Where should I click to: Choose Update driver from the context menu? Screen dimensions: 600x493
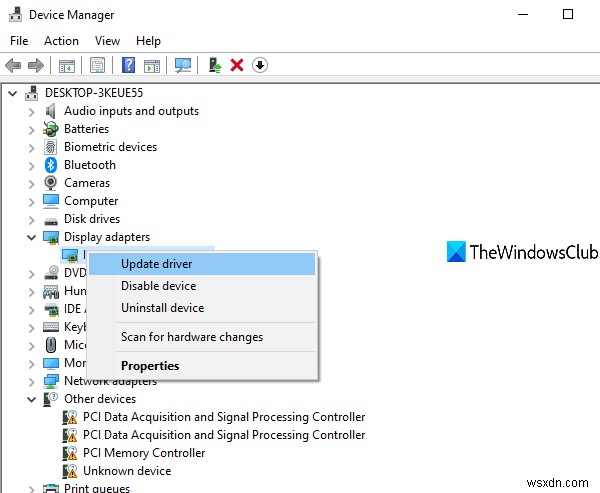(x=157, y=264)
